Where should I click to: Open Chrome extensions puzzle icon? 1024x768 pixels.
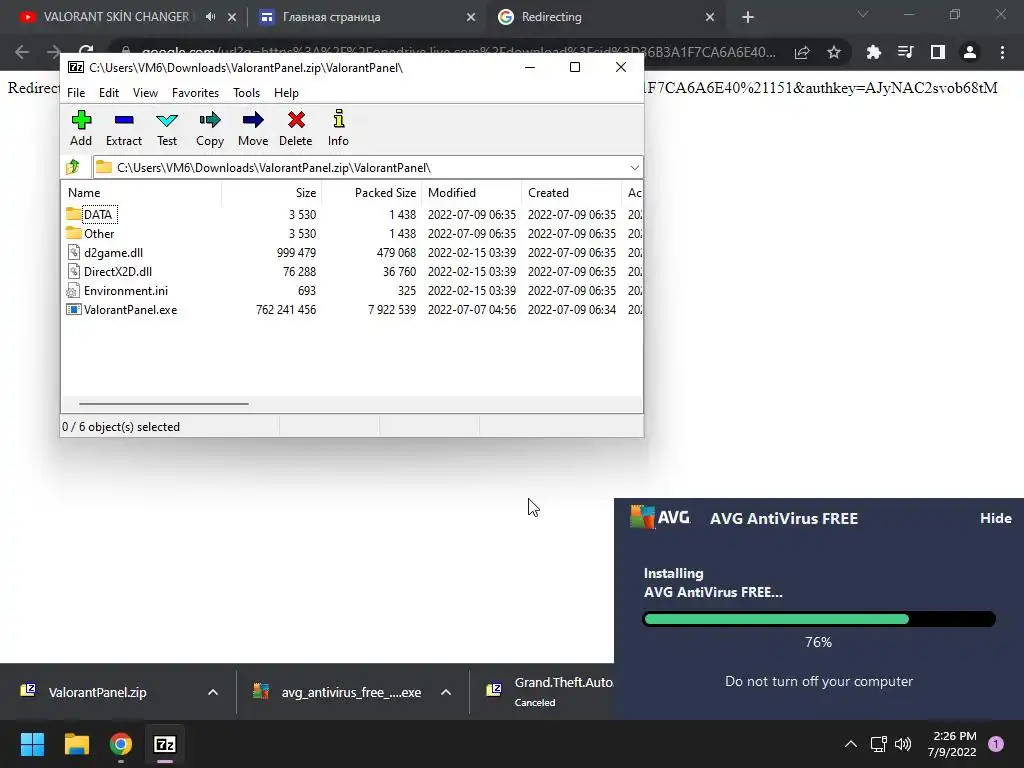pyautogui.click(x=873, y=52)
